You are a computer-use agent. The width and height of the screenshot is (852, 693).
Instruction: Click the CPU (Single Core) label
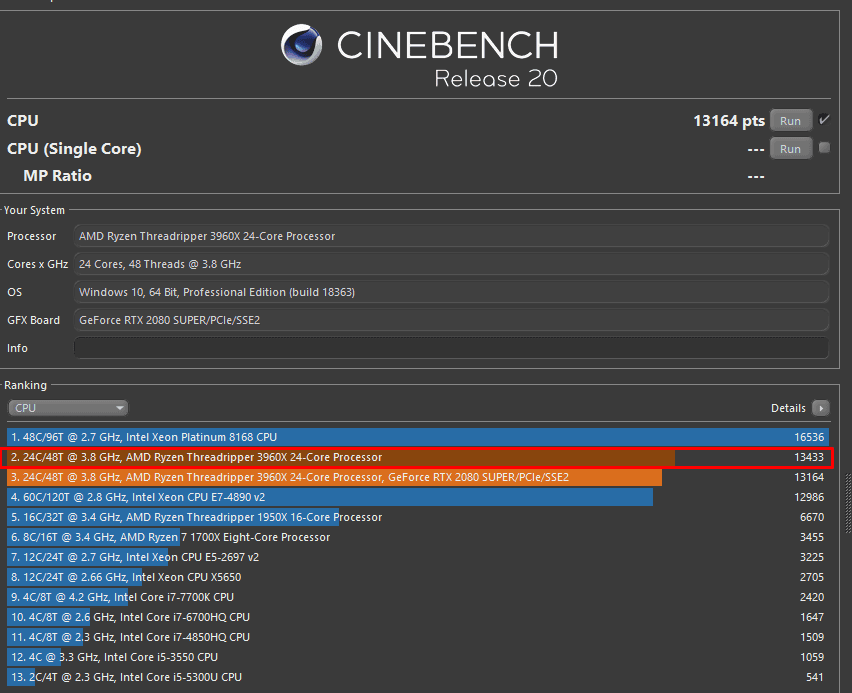tap(74, 149)
